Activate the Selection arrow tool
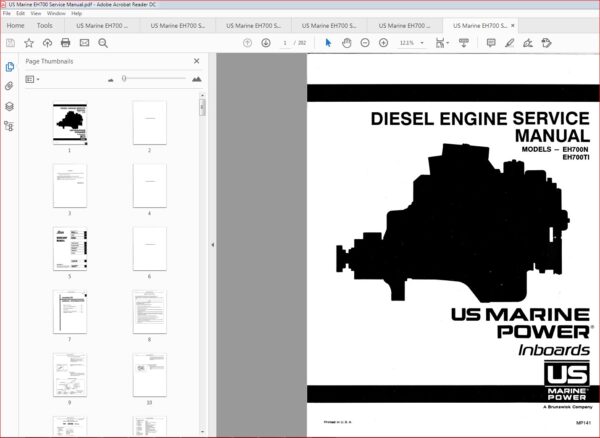 coord(328,43)
